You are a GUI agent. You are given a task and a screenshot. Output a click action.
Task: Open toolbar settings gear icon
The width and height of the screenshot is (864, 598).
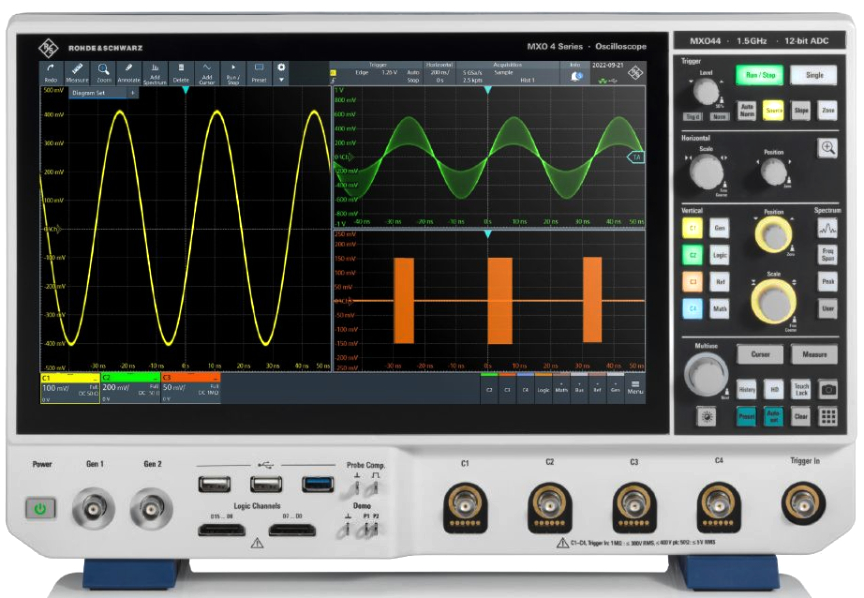[x=281, y=67]
